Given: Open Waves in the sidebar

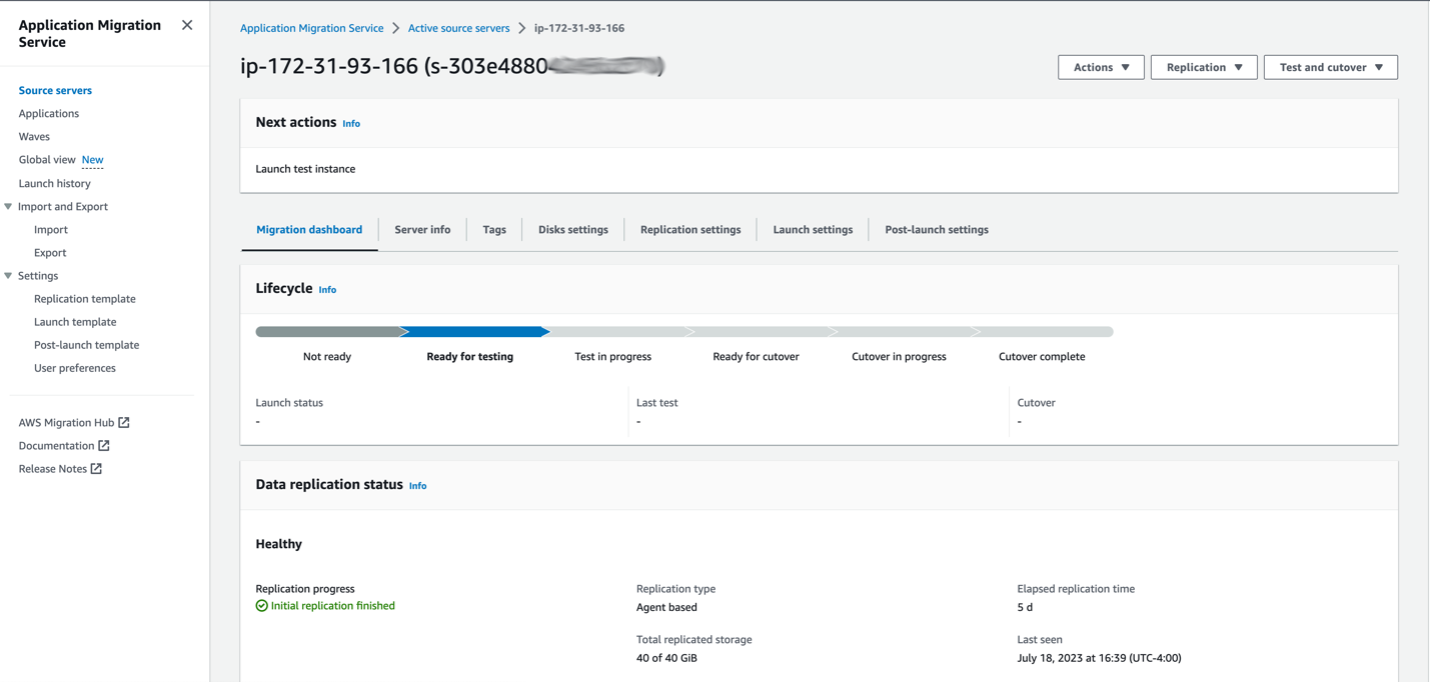Looking at the screenshot, I should [x=34, y=136].
